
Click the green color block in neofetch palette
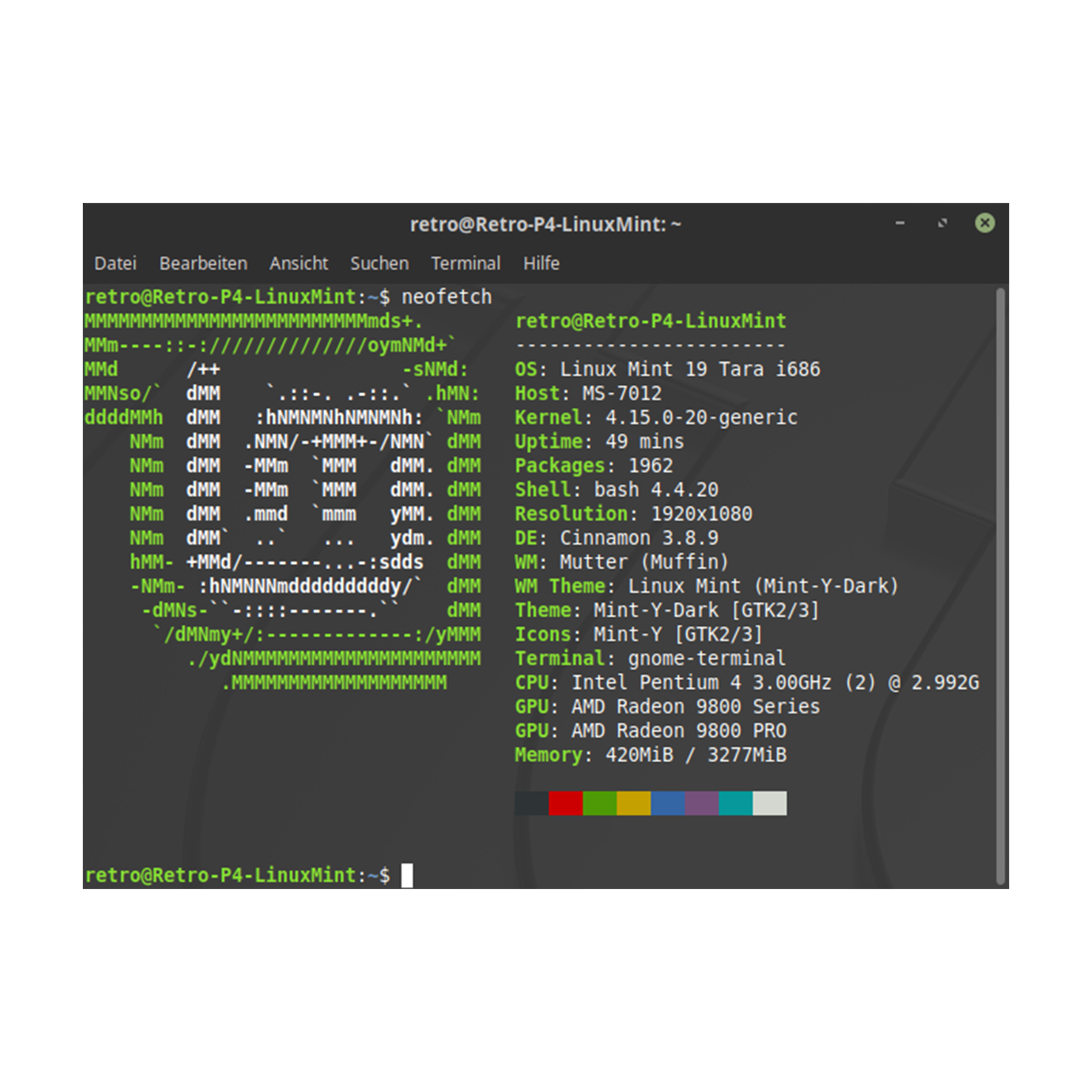coord(600,803)
